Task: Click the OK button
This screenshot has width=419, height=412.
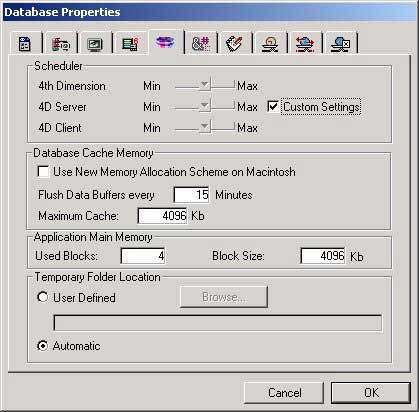Action: [371, 393]
